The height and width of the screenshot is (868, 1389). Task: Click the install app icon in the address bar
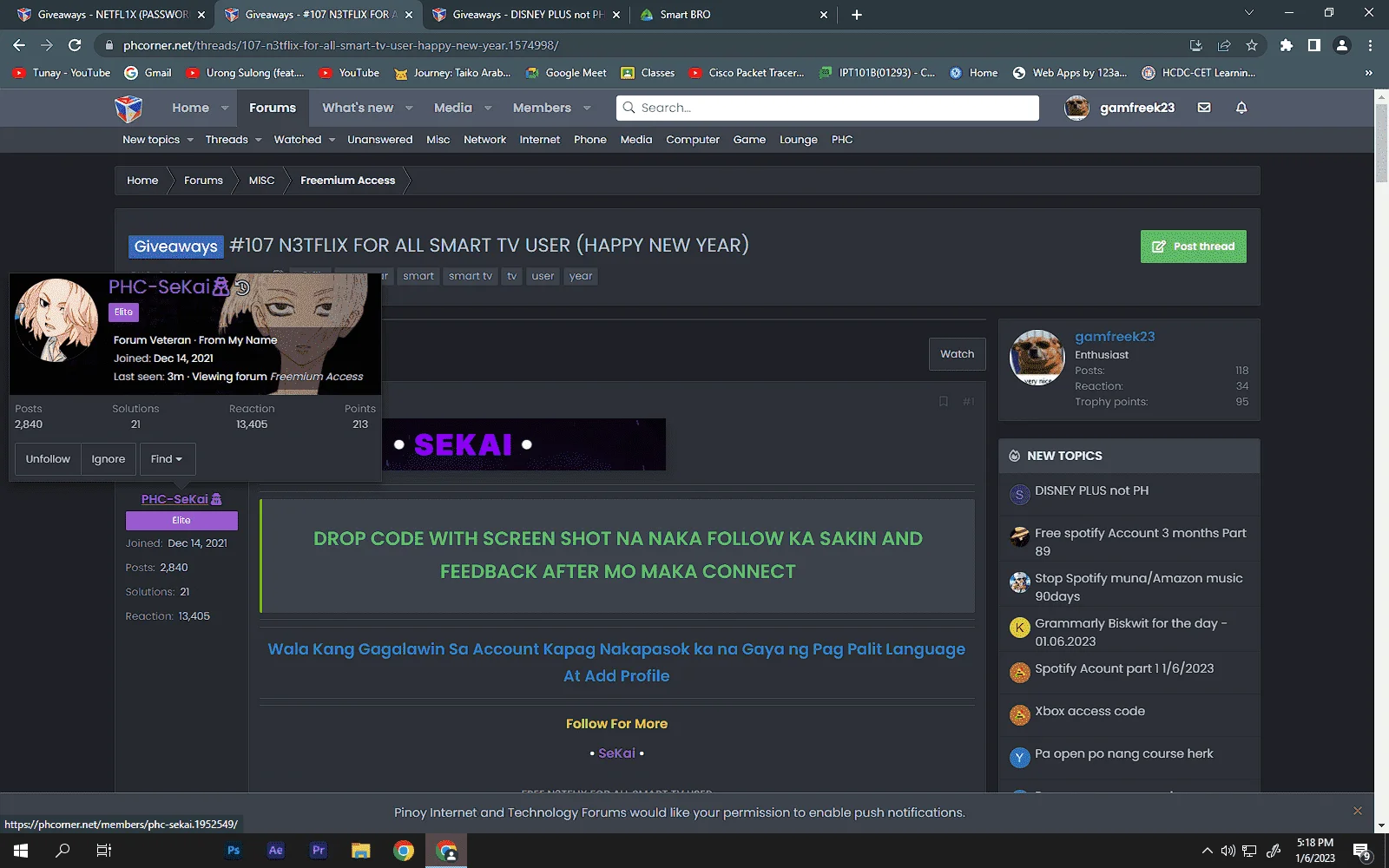pyautogui.click(x=1196, y=45)
